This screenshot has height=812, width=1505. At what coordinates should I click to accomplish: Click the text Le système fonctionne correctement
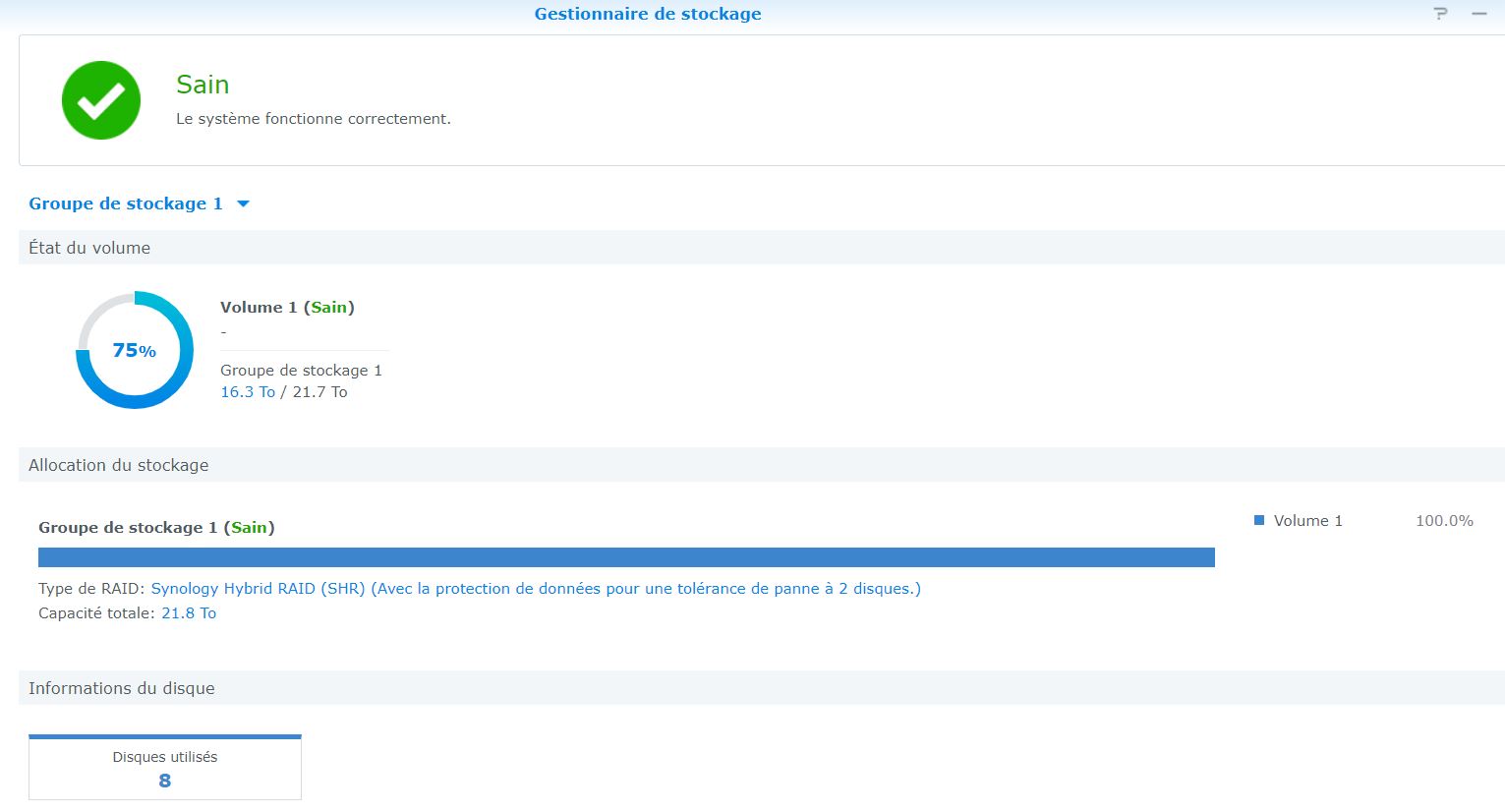coord(314,119)
